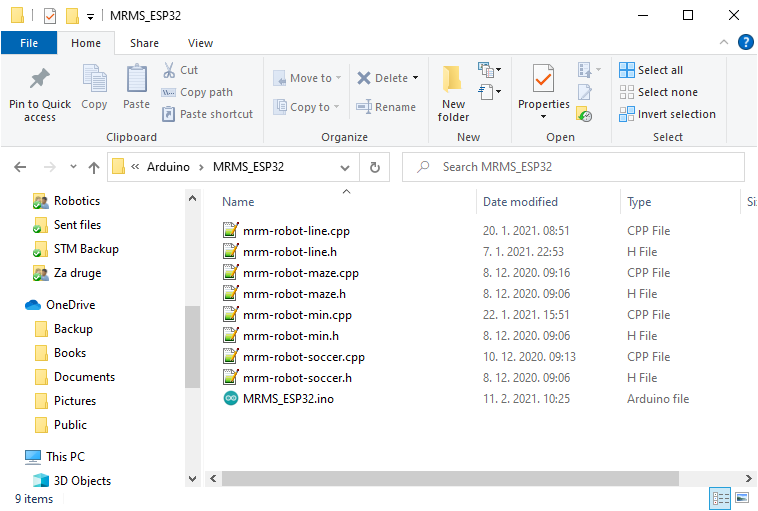The height and width of the screenshot is (511, 758).
Task: Open Properties with the checkmark icon
Action: click(543, 80)
